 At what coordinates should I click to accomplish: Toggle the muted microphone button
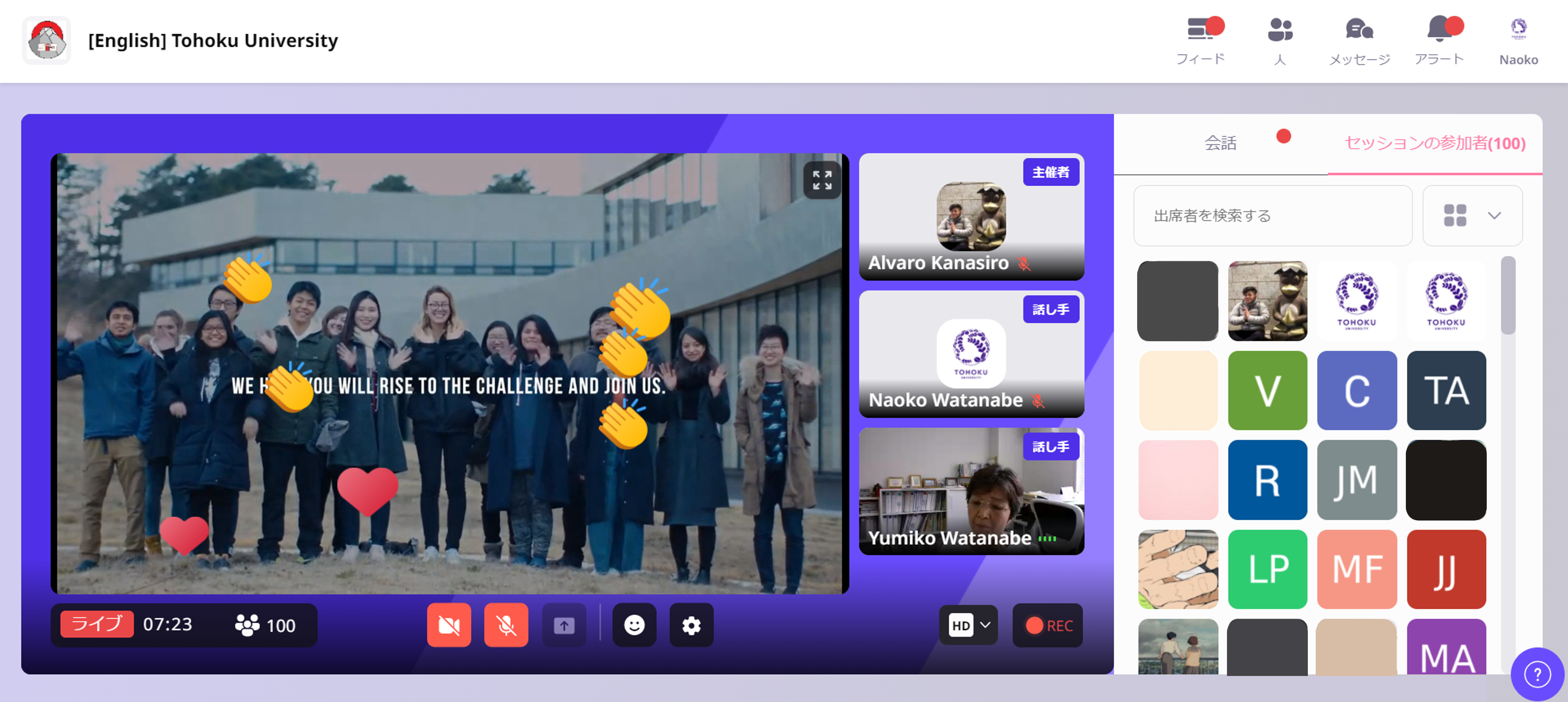[x=506, y=625]
